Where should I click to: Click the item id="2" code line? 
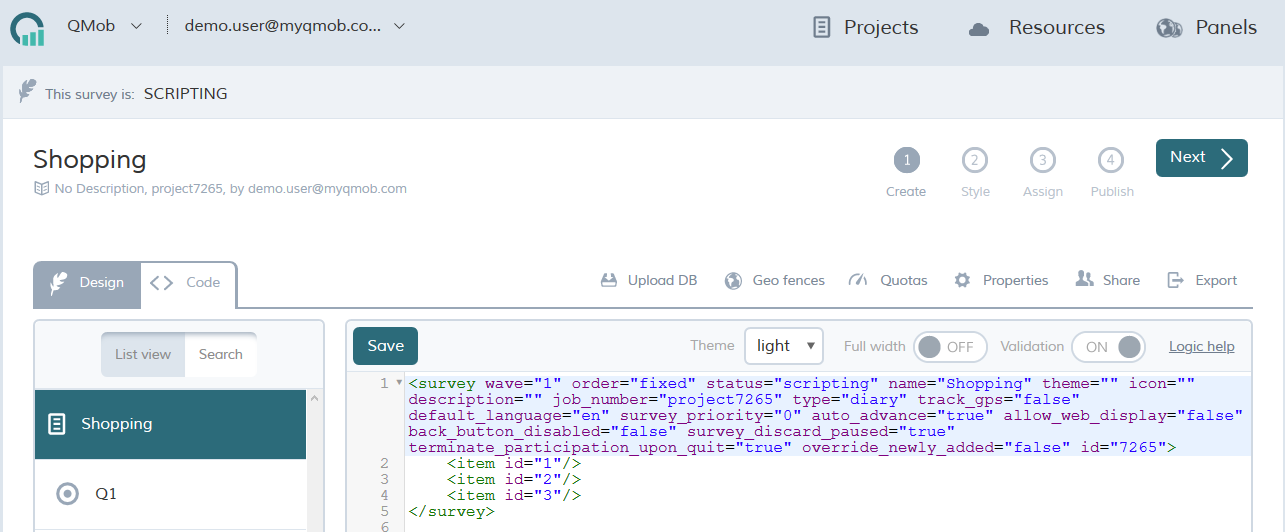514,479
